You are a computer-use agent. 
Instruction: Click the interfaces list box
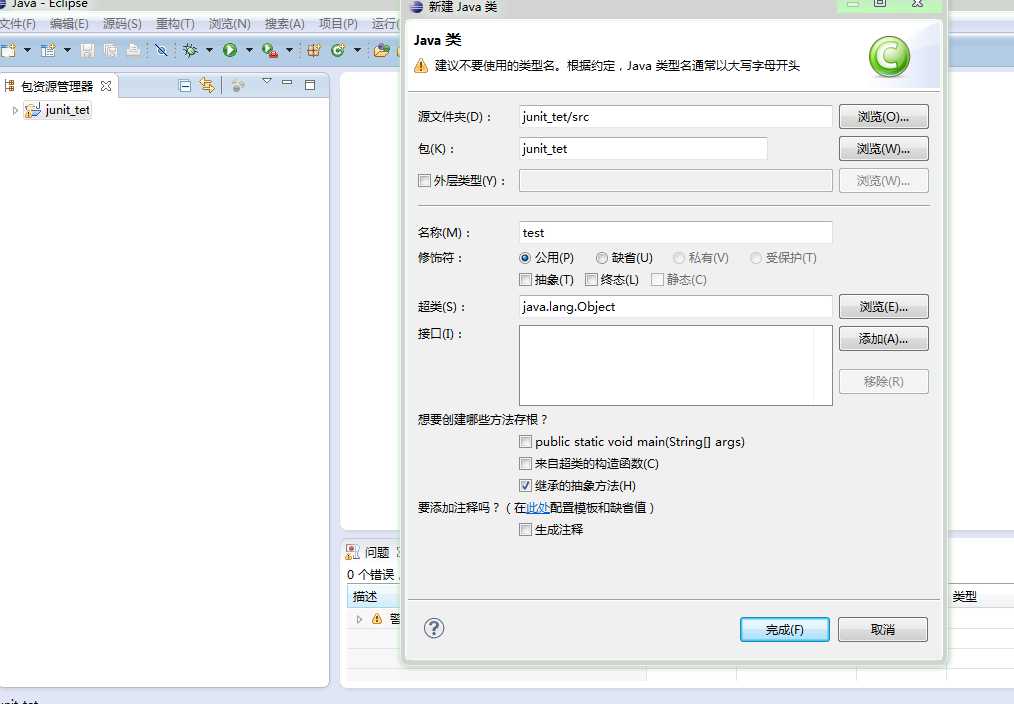click(x=676, y=365)
